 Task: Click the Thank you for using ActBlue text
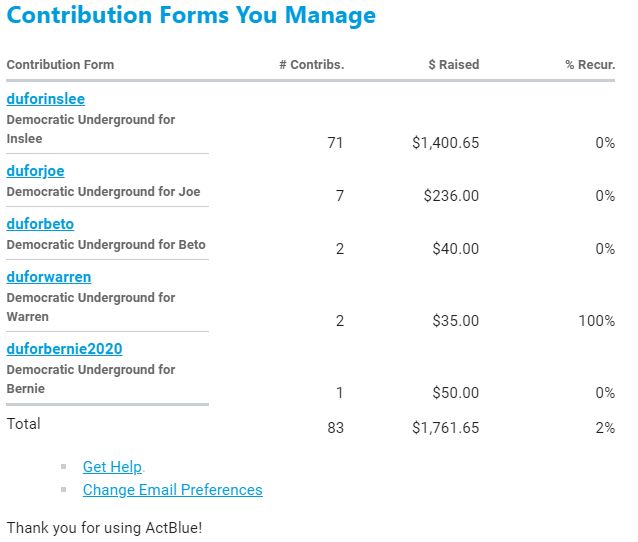tap(104, 526)
